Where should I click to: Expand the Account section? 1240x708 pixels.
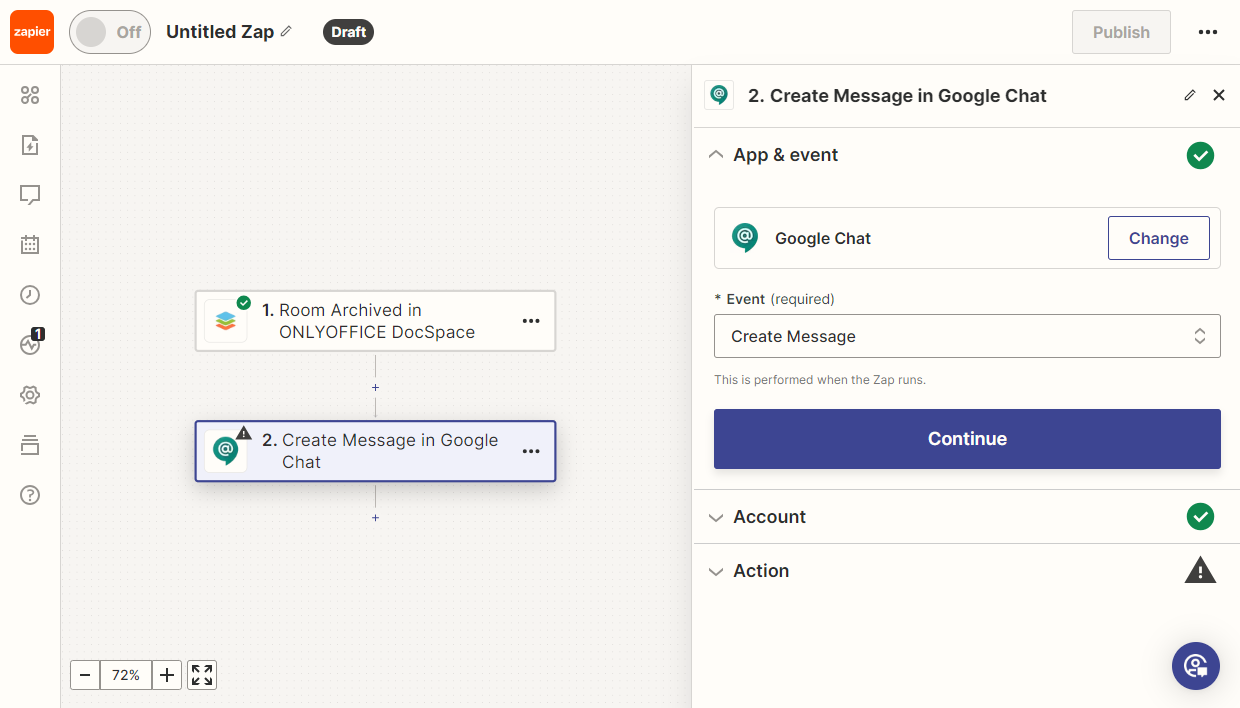[x=769, y=517]
